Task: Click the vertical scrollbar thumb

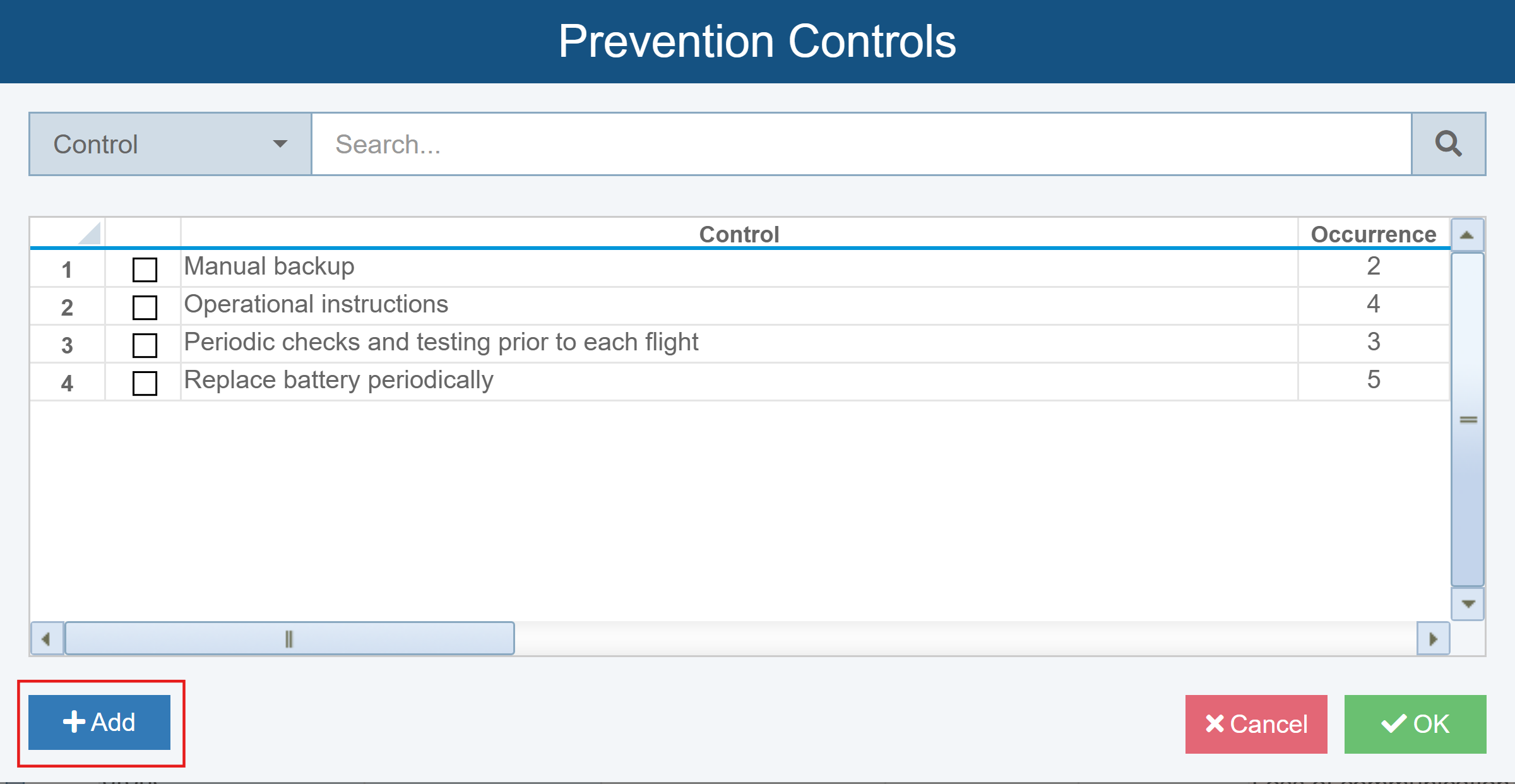Action: pyautogui.click(x=1468, y=419)
